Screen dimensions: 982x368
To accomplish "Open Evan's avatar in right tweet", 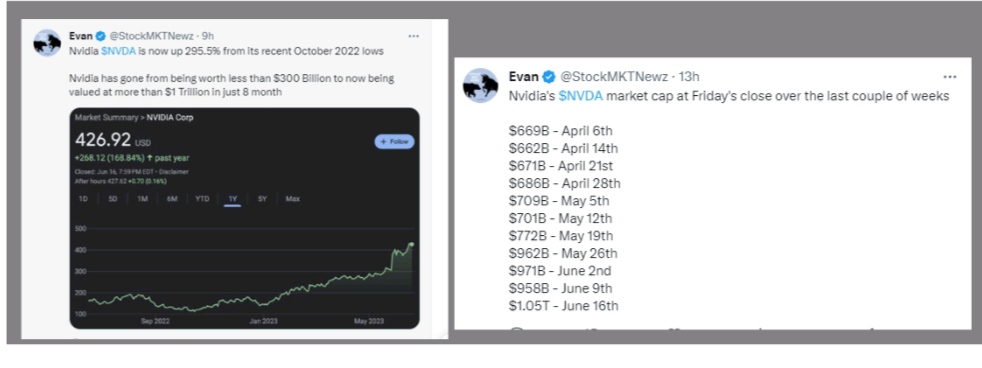I will point(480,85).
